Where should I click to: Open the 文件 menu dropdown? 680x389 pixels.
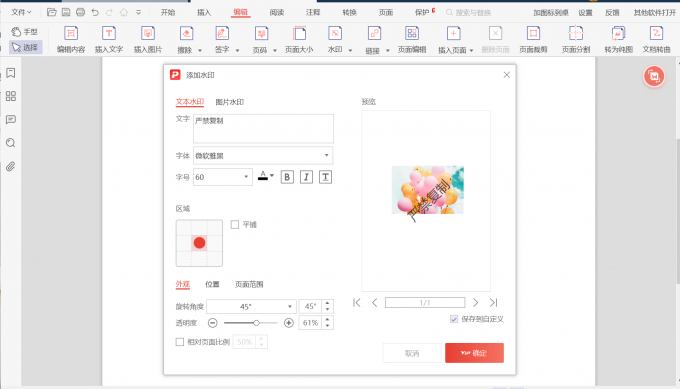(21, 12)
